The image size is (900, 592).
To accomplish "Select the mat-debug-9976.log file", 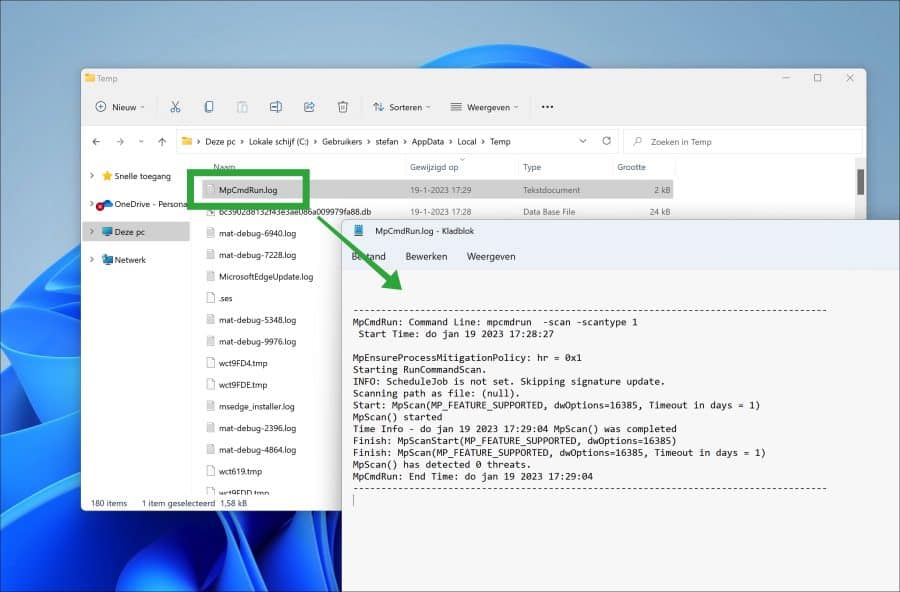I will pos(257,342).
